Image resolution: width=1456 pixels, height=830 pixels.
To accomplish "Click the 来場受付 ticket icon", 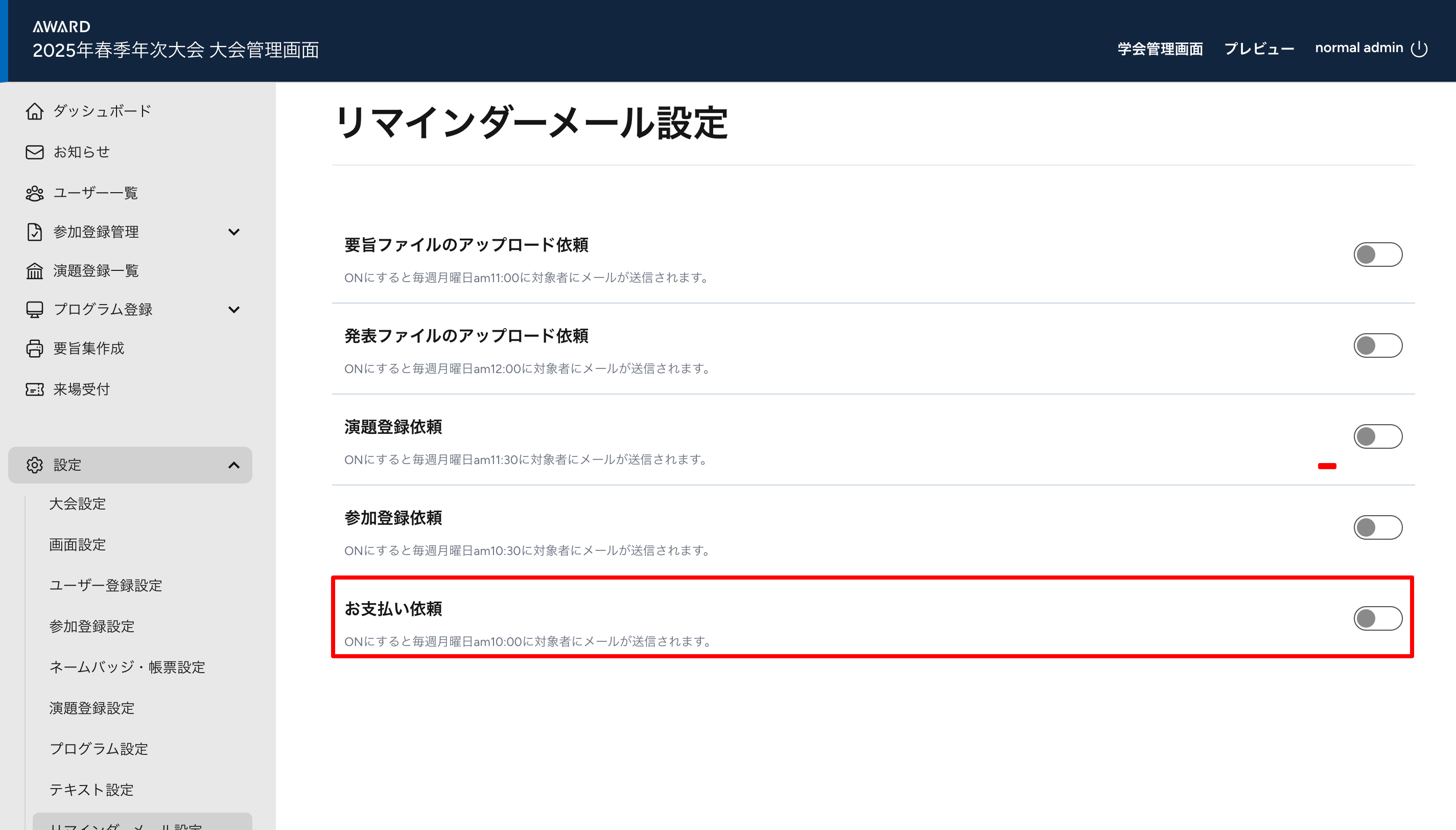I will (34, 389).
